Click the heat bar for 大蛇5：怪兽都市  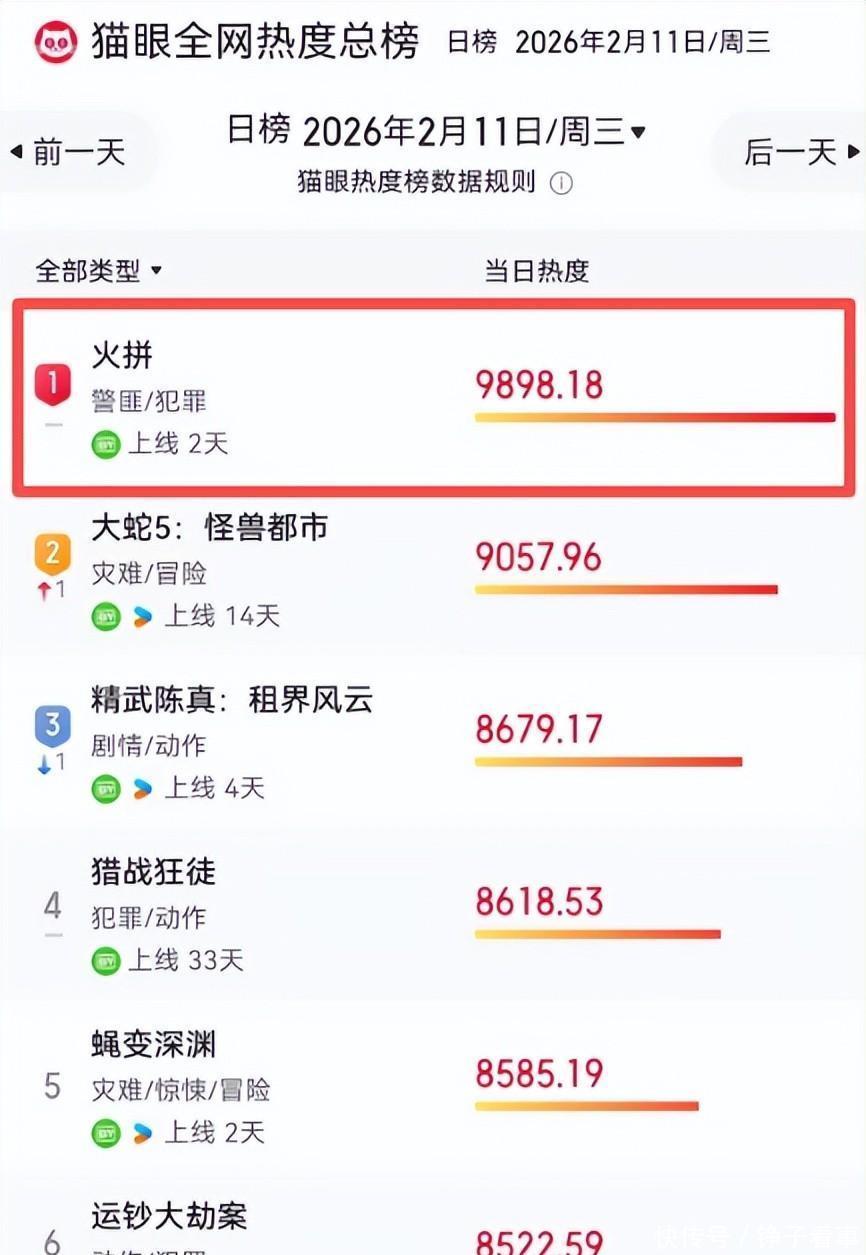tap(626, 590)
